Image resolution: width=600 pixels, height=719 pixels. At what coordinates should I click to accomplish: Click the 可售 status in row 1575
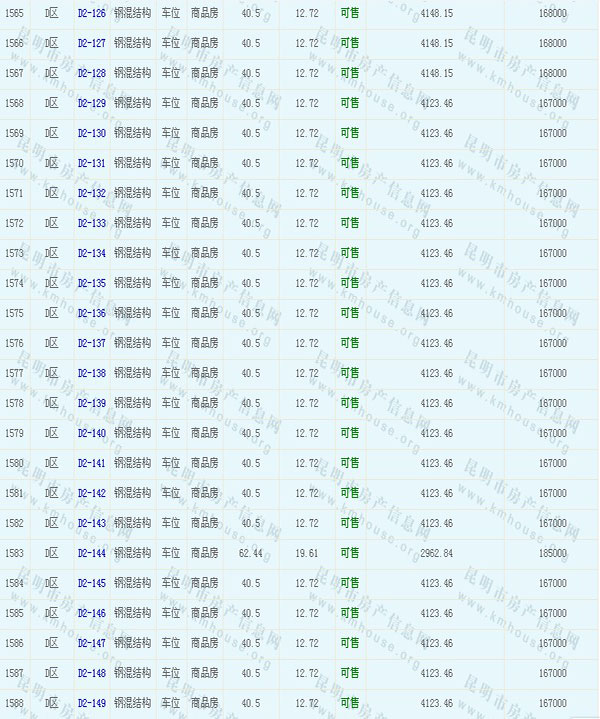click(x=349, y=314)
